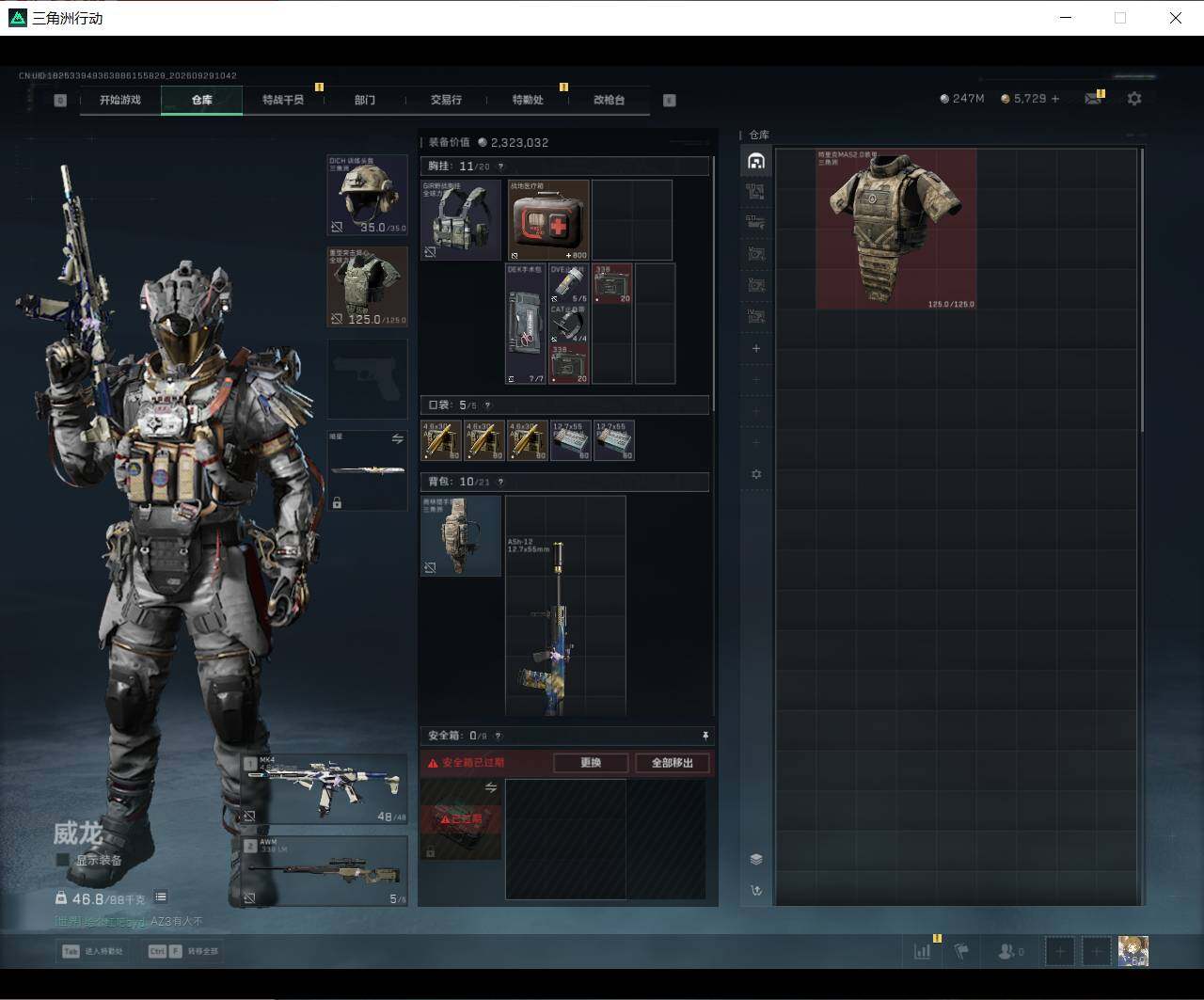Switch to the 特勤处 tab
Image resolution: width=1204 pixels, height=1000 pixels.
(x=528, y=100)
